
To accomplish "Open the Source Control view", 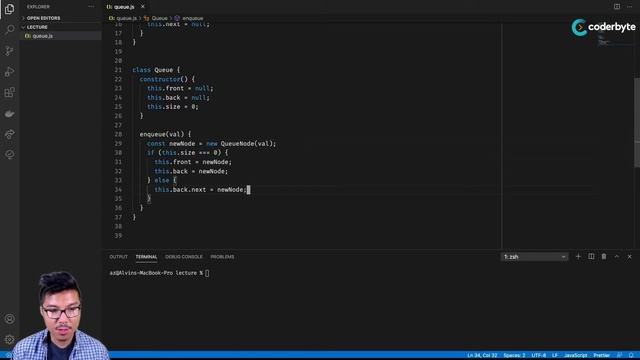I will point(9,51).
